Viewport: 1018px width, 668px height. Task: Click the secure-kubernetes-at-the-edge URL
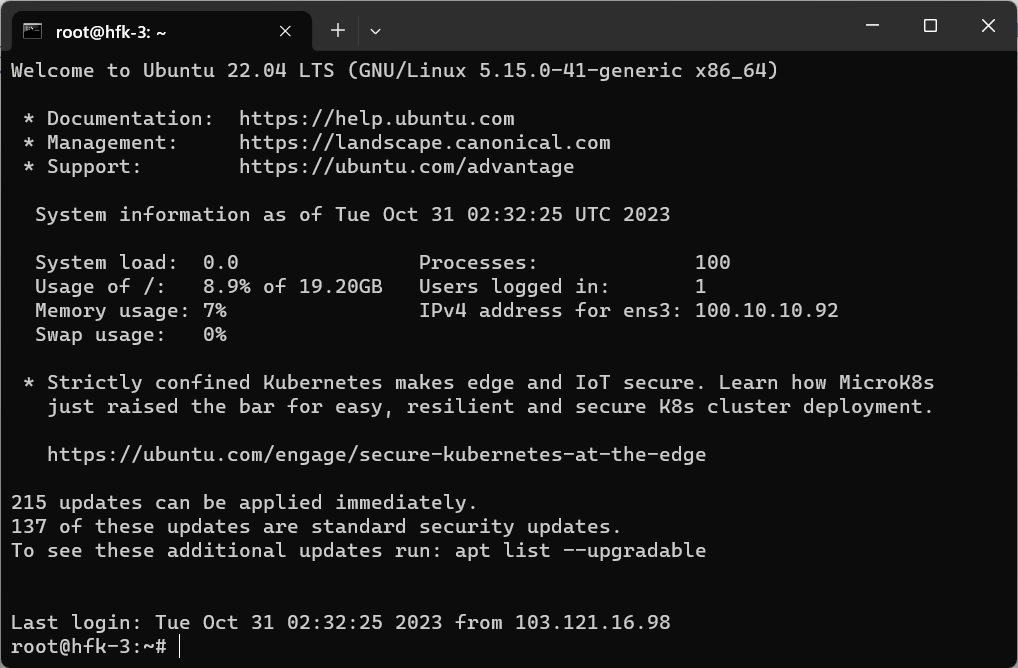376,455
